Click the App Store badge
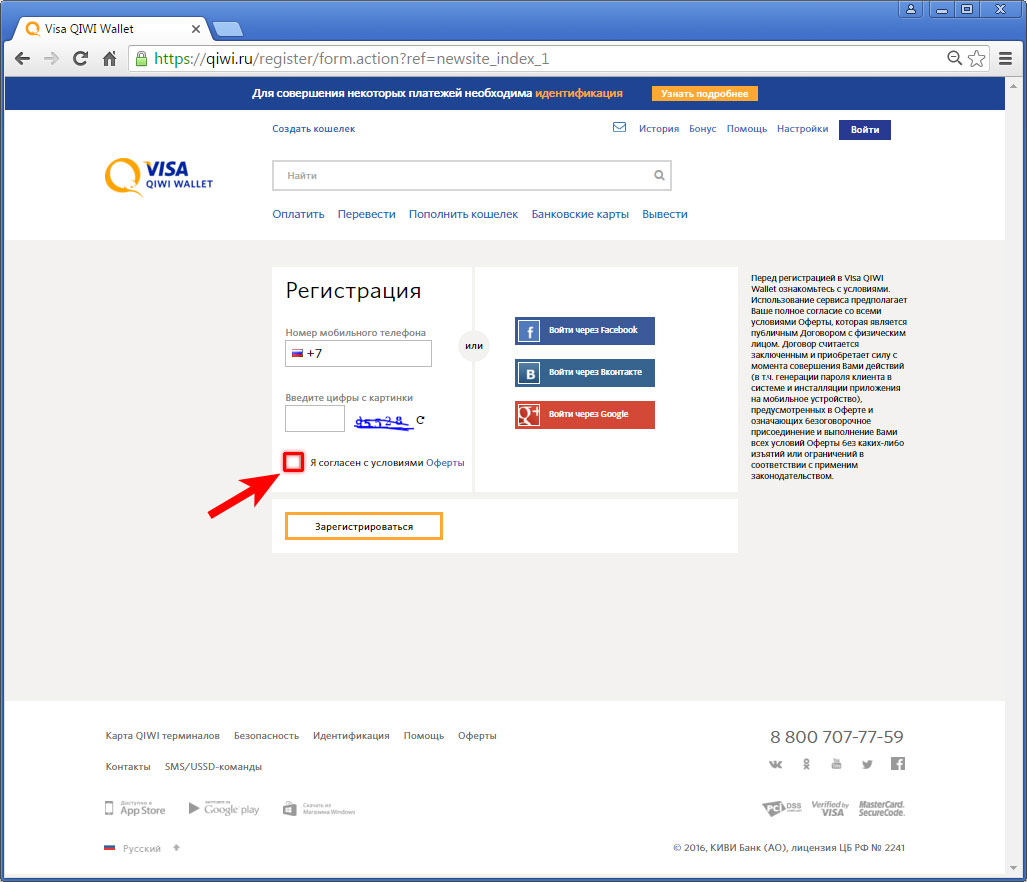1027x882 pixels. click(136, 808)
